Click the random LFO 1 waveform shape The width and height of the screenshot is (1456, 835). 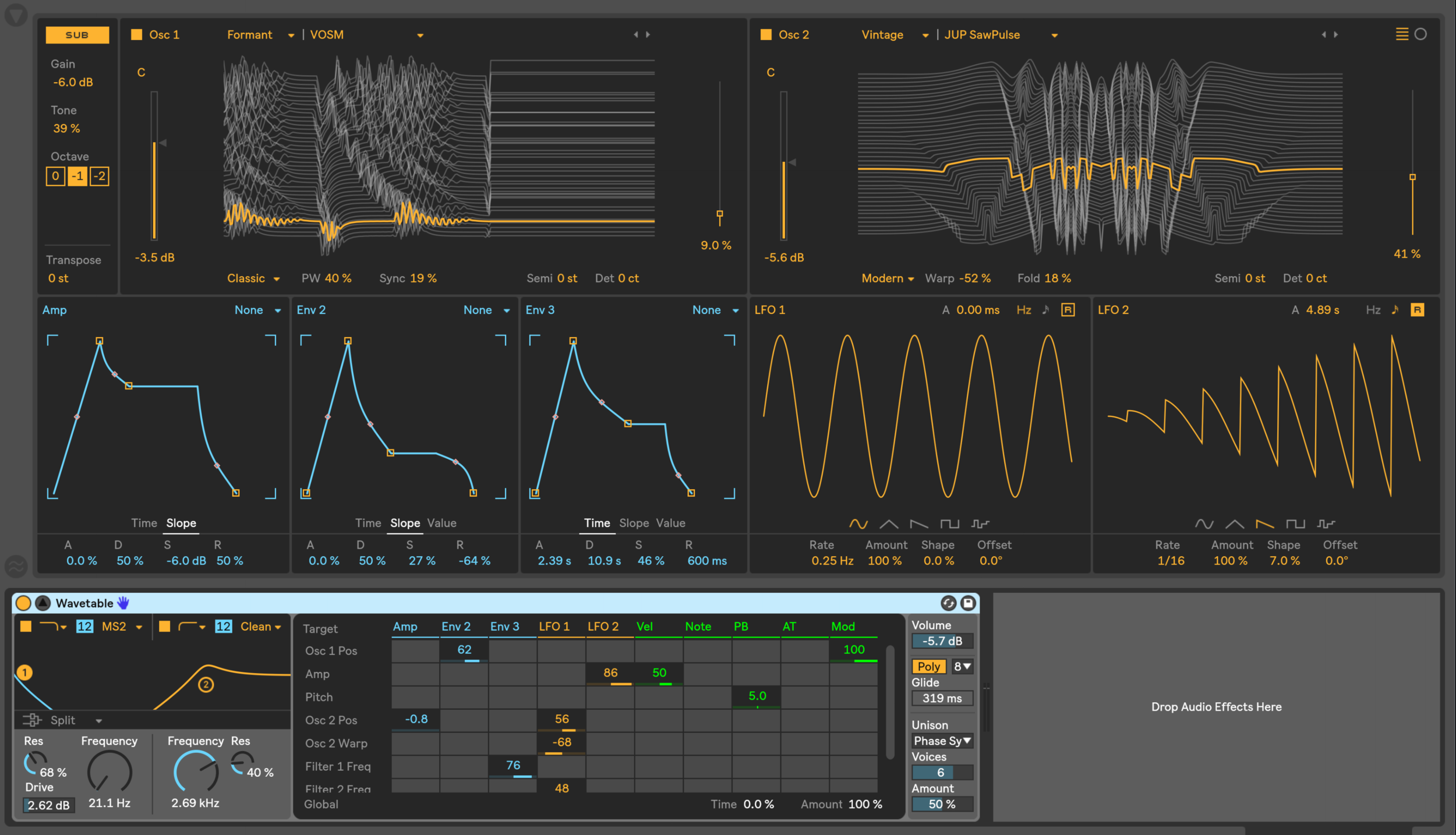click(x=980, y=524)
